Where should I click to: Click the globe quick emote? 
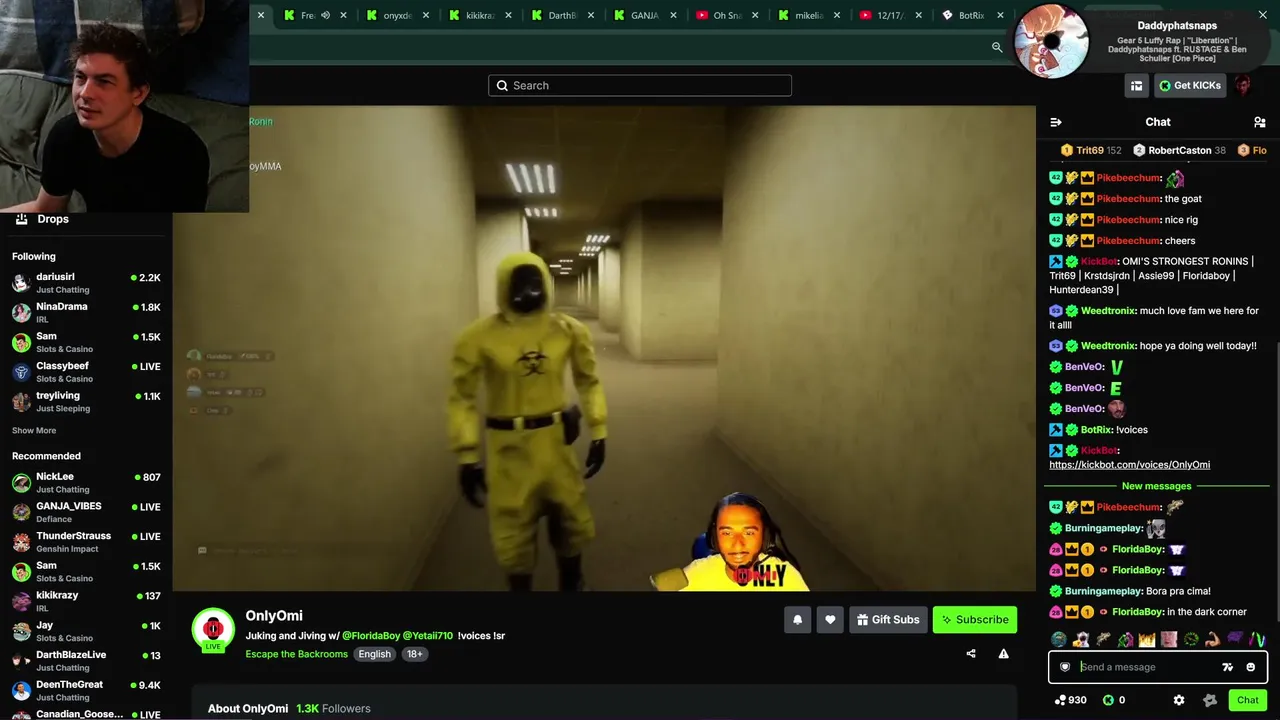[1058, 639]
